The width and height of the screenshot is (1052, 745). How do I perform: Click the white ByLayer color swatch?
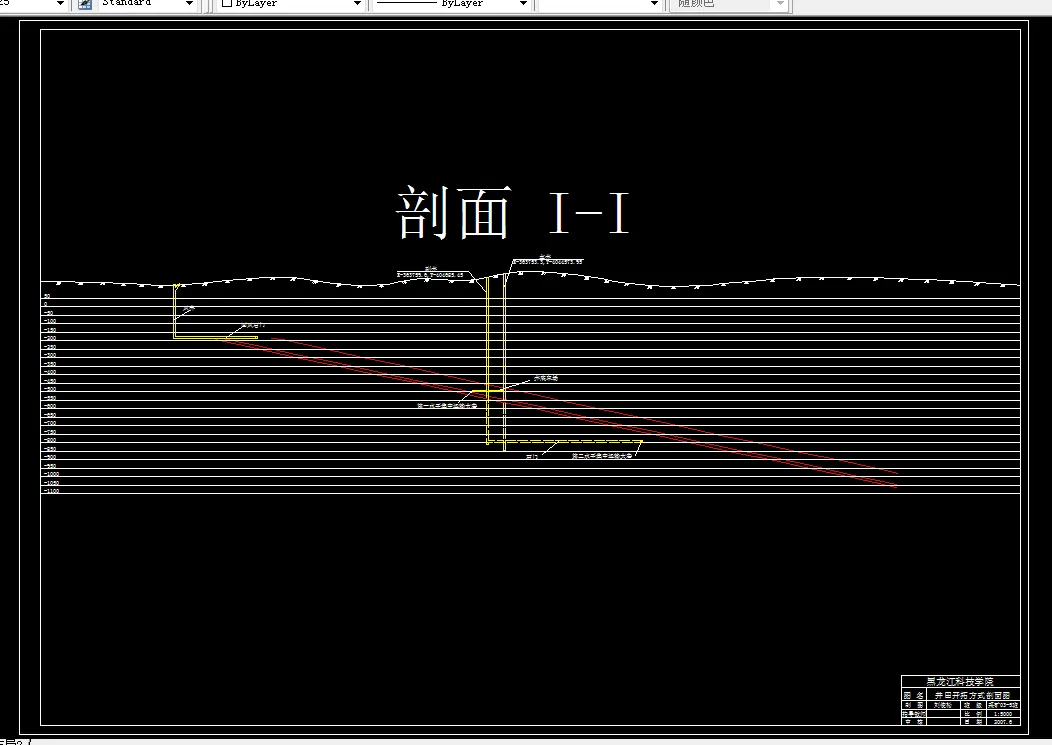[x=227, y=3]
